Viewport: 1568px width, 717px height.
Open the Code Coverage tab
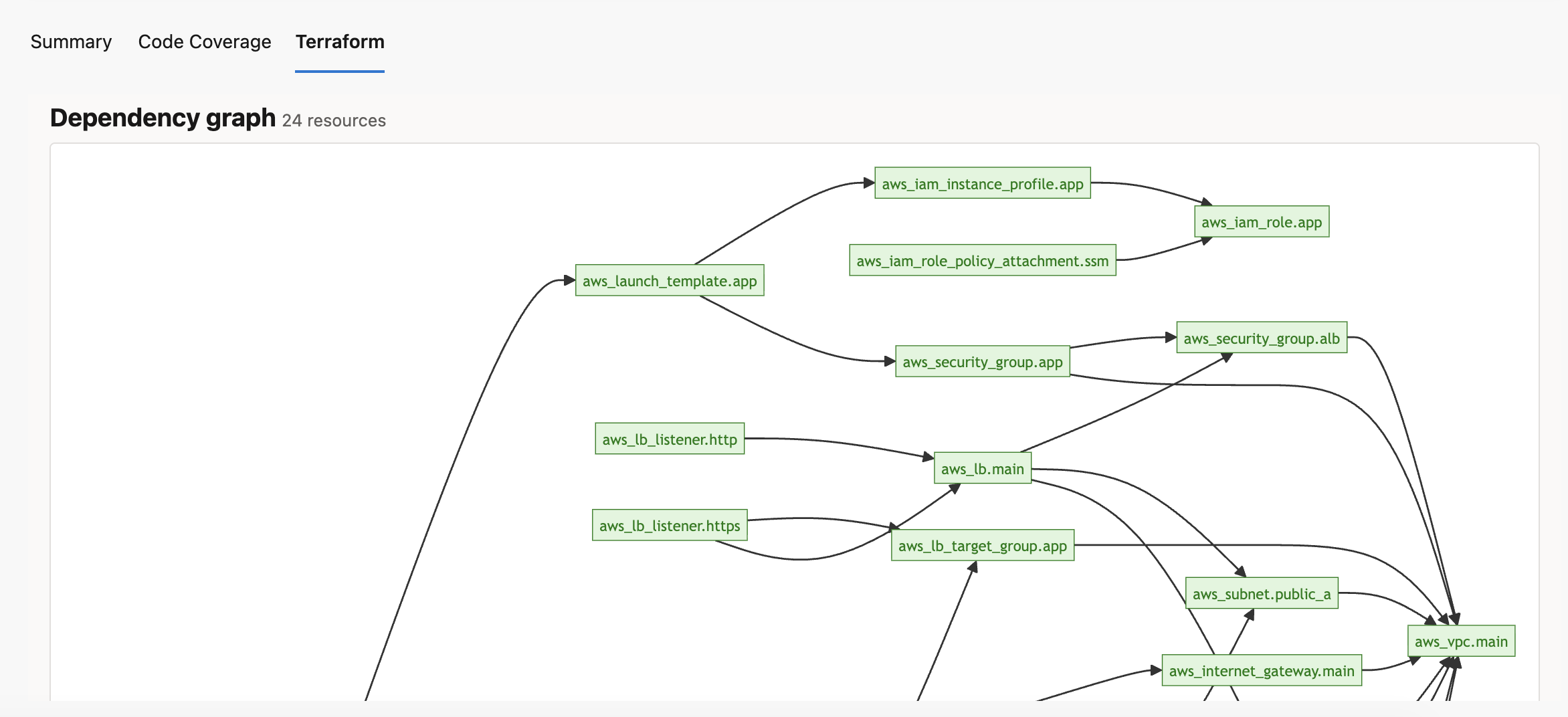coord(204,41)
